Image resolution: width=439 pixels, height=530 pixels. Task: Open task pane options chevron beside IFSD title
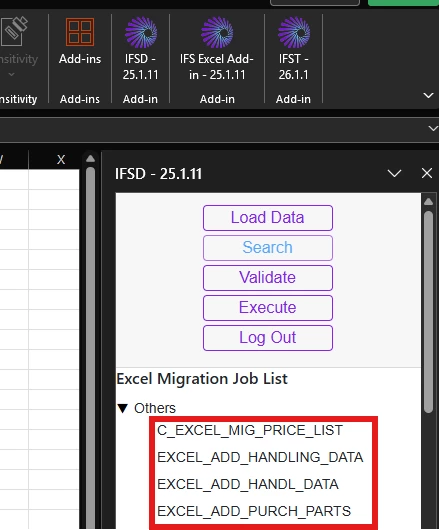tap(394, 173)
